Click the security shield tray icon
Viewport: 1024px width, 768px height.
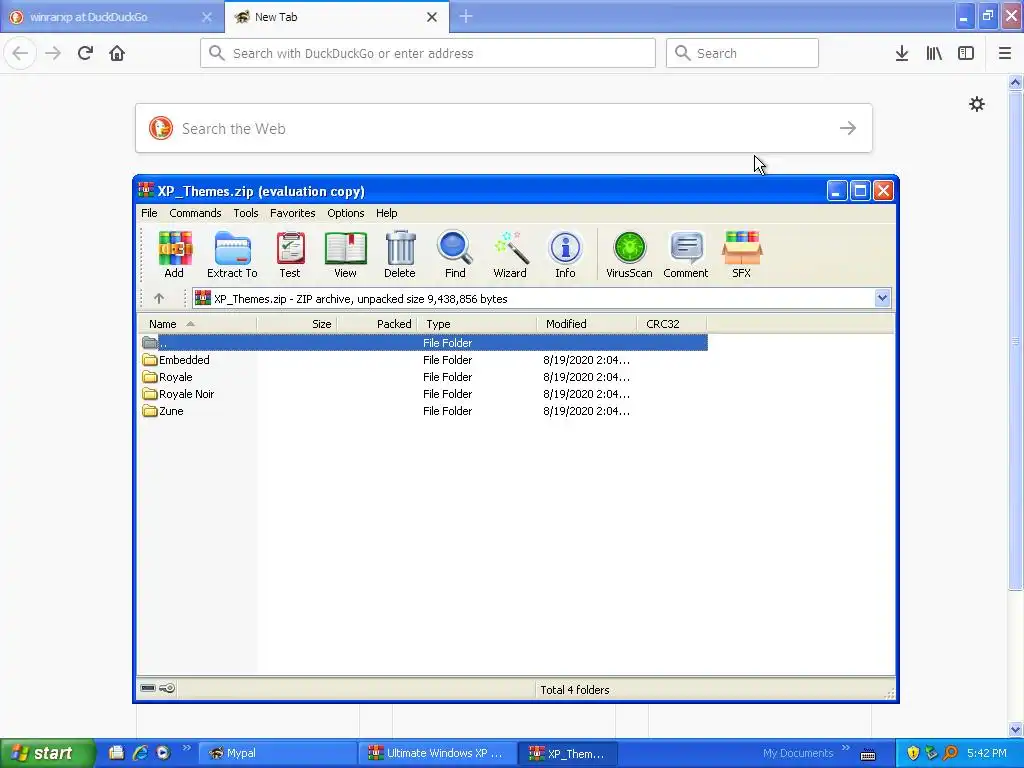coord(913,753)
